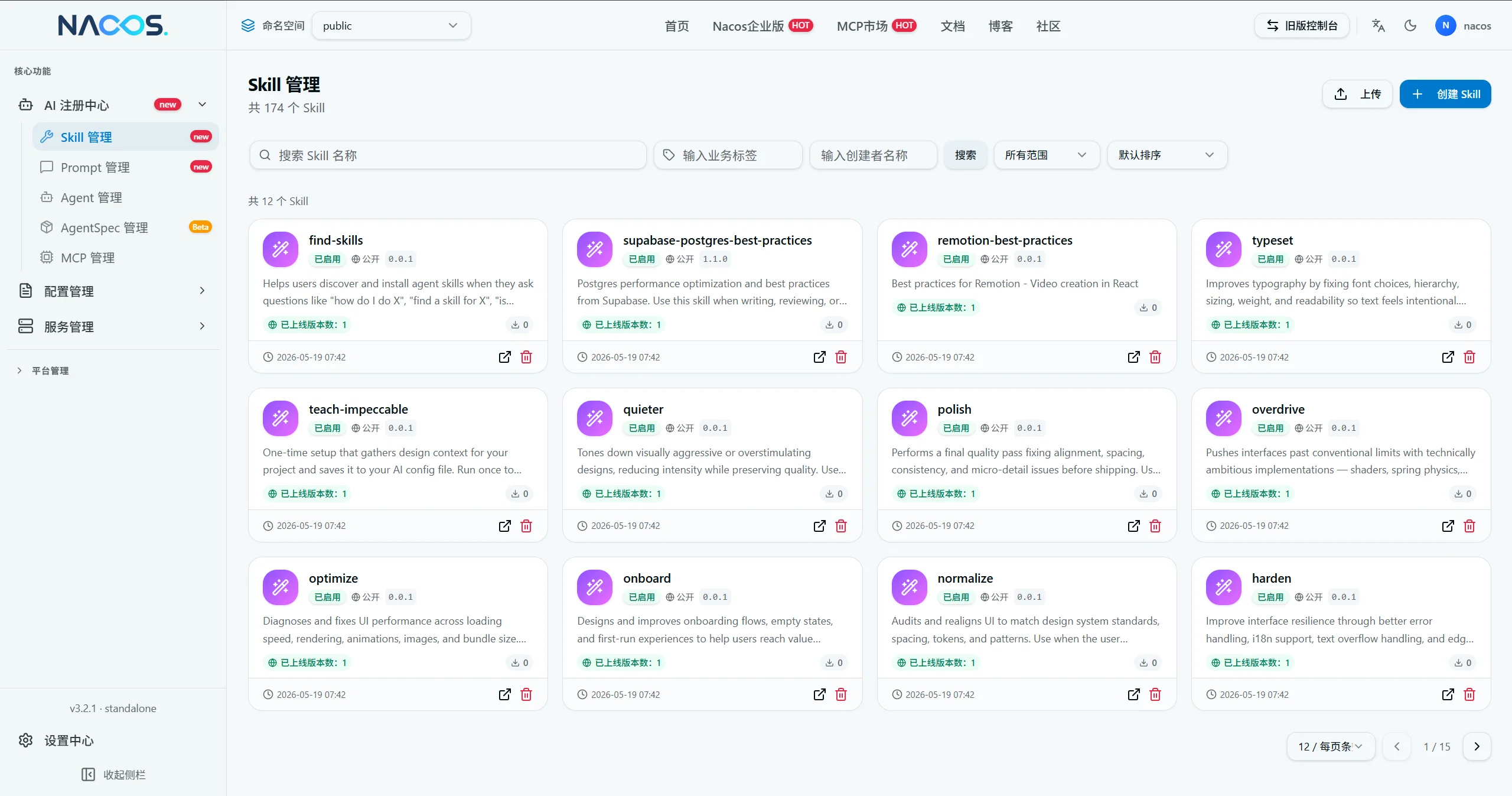Open MCP 管理 in the sidebar

(126, 258)
